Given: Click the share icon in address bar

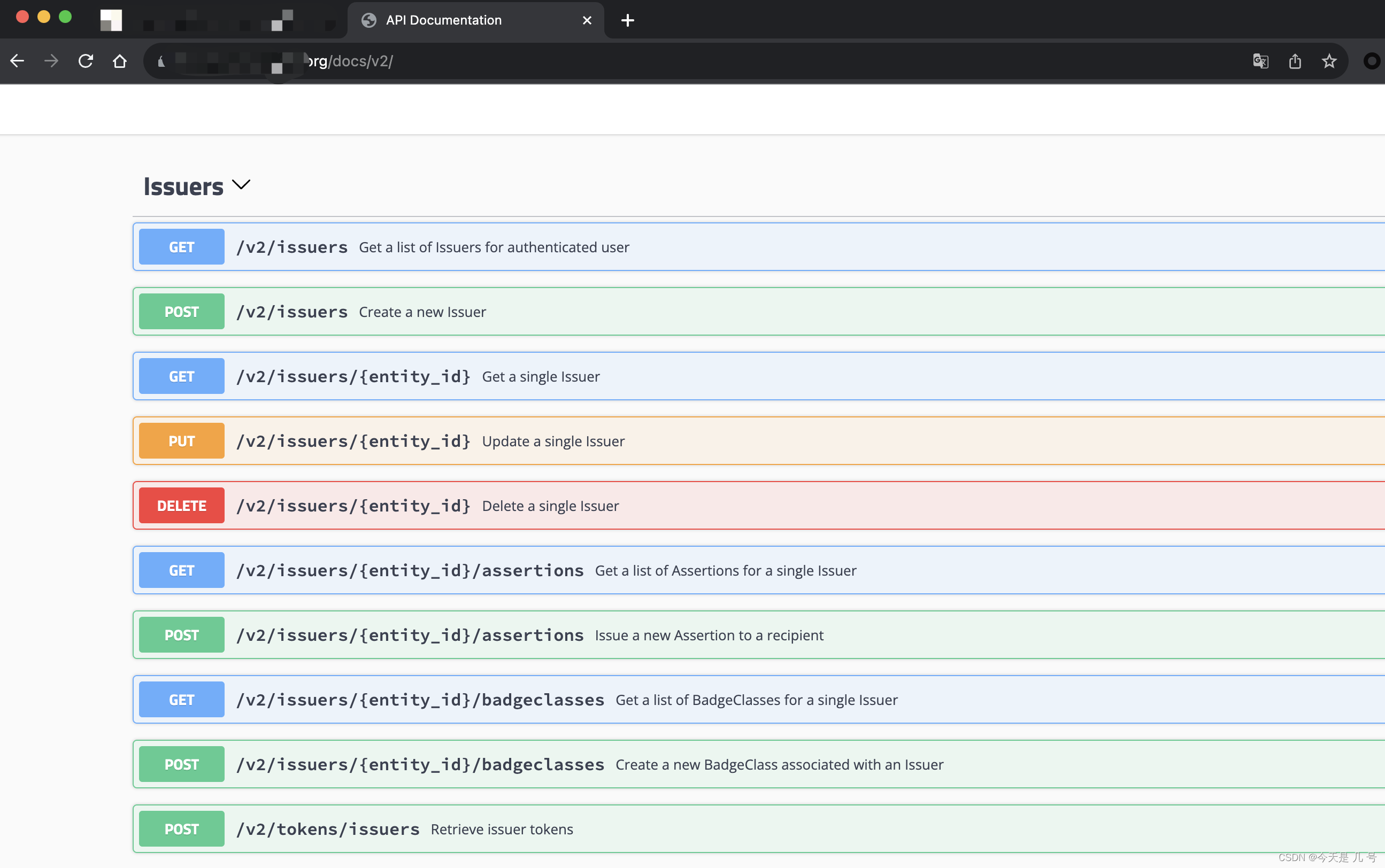Looking at the screenshot, I should tap(1295, 61).
